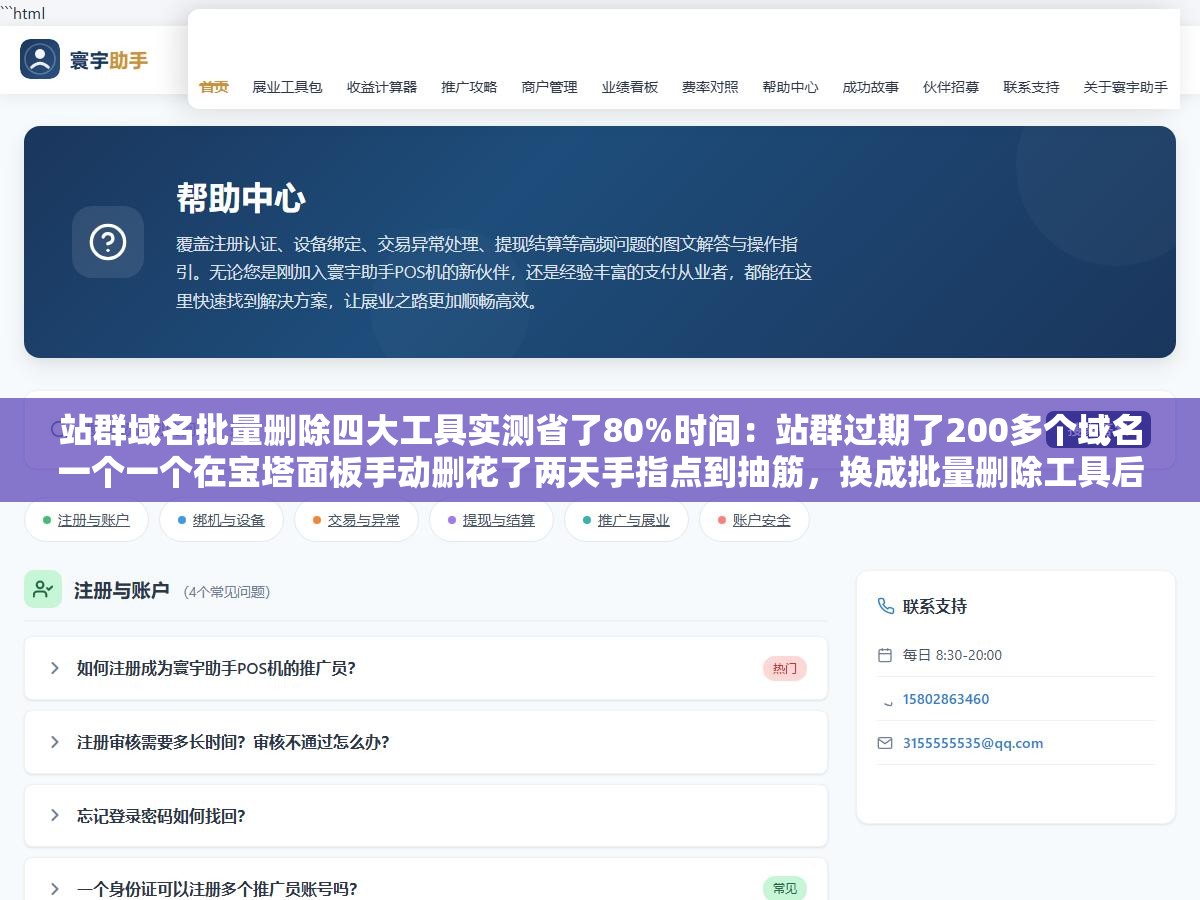Viewport: 1200px width, 900px height.
Task: Select the 注册与账户 category chip
Action: coord(86,520)
